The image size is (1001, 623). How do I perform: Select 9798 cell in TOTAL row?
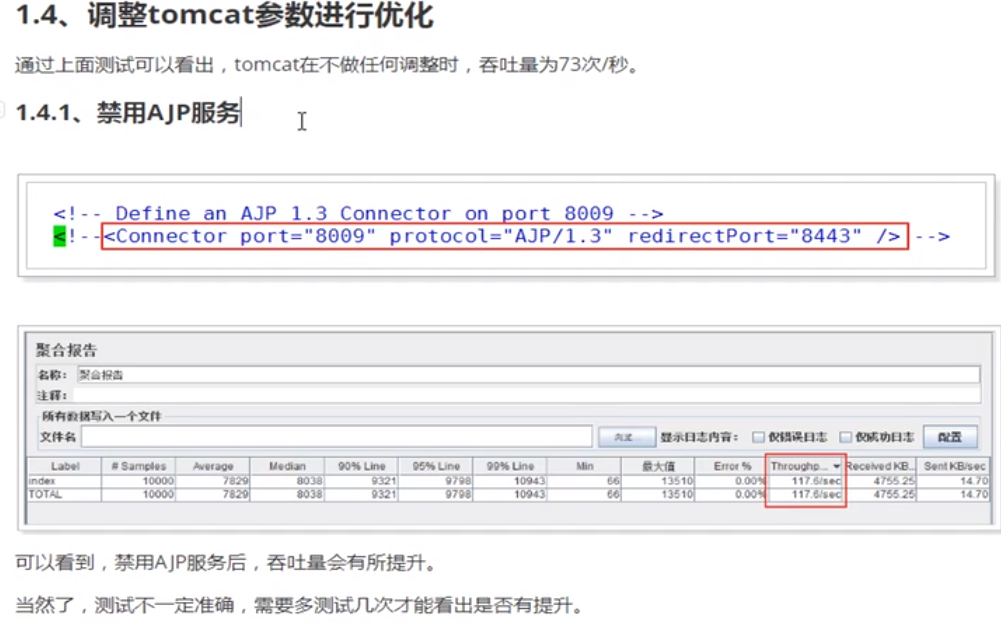[x=435, y=494]
